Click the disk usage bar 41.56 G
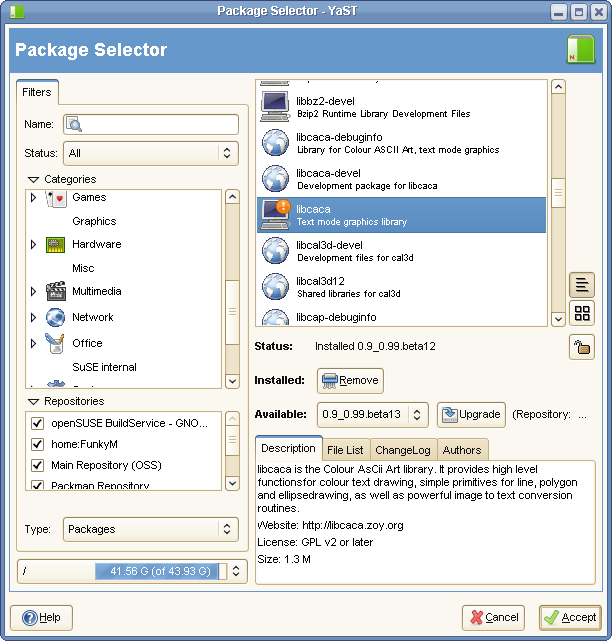 161,571
